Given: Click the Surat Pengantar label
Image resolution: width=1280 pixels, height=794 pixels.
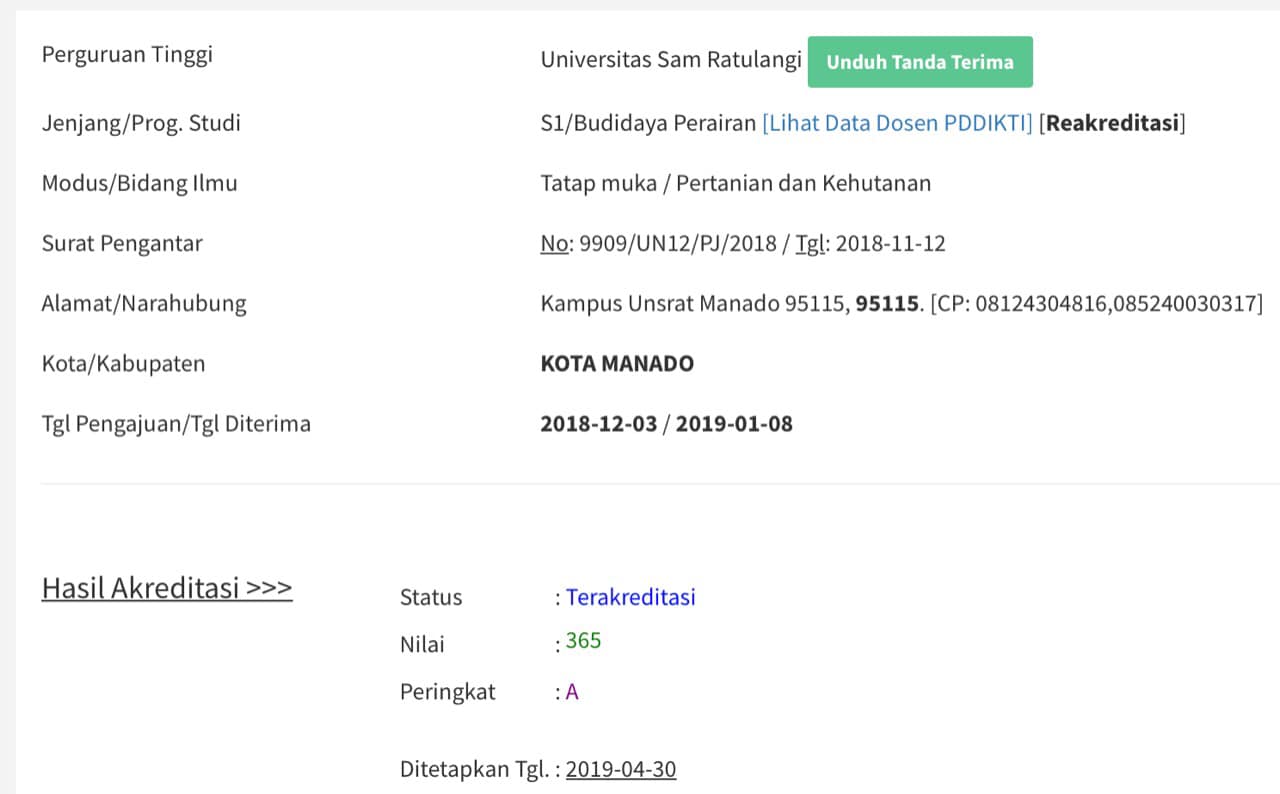Looking at the screenshot, I should coord(122,244).
